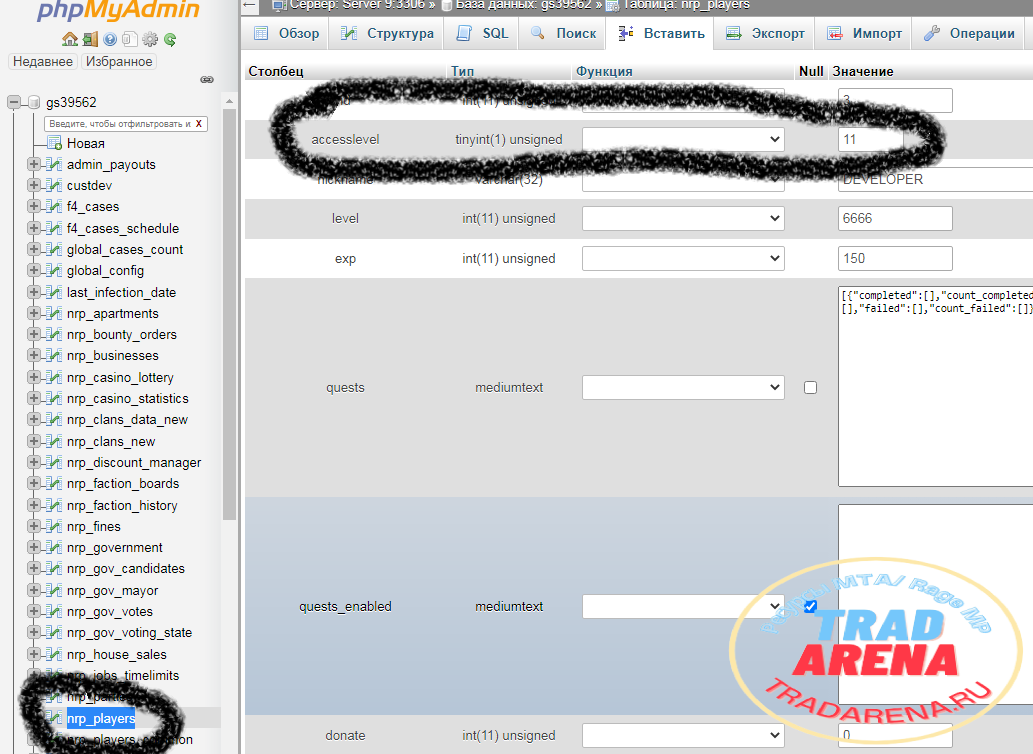Switch to the SQL tab
The image size is (1033, 754).
click(482, 34)
